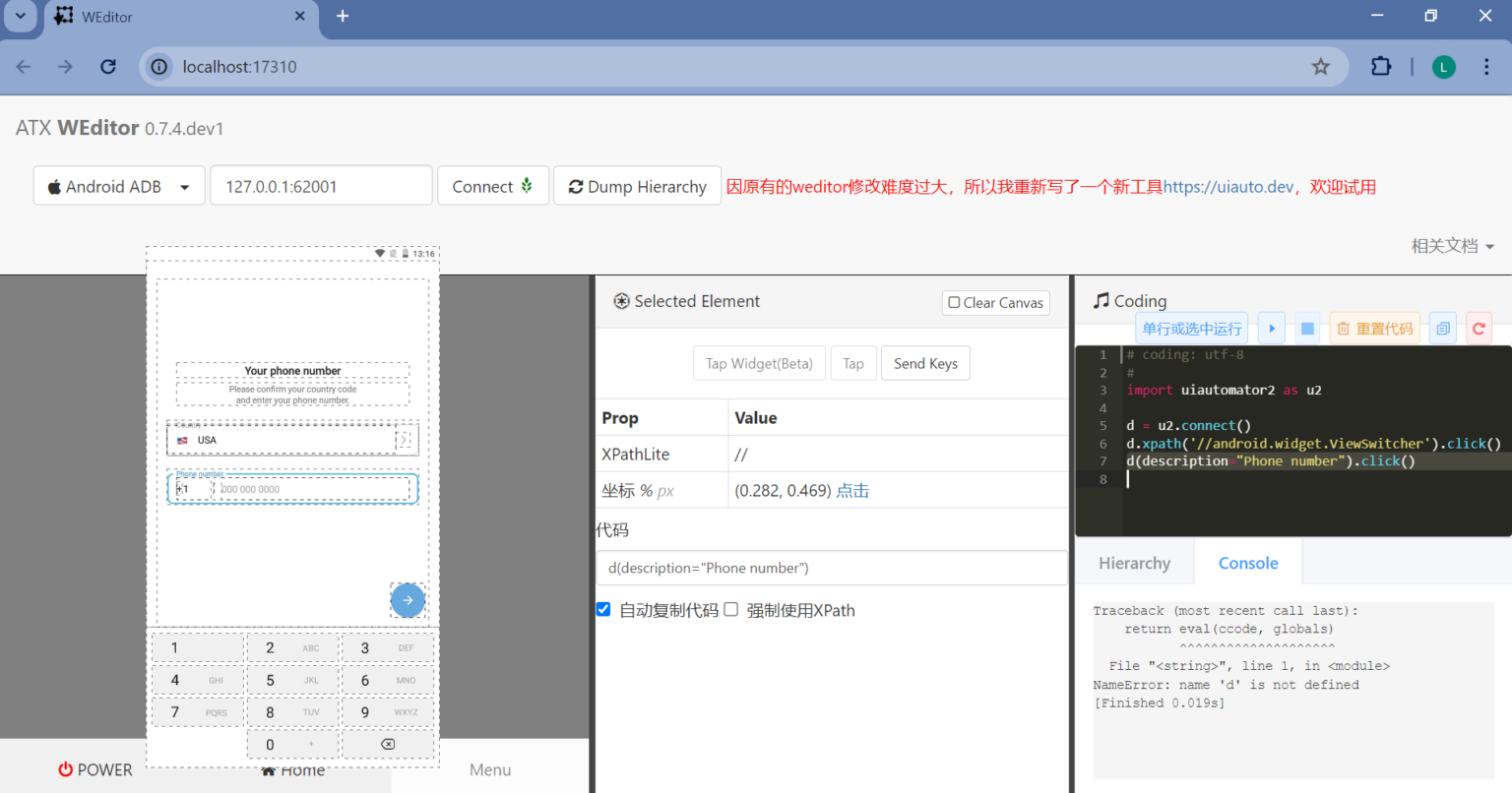Tap the phone number 000 000 0000 field

pyautogui.click(x=314, y=489)
